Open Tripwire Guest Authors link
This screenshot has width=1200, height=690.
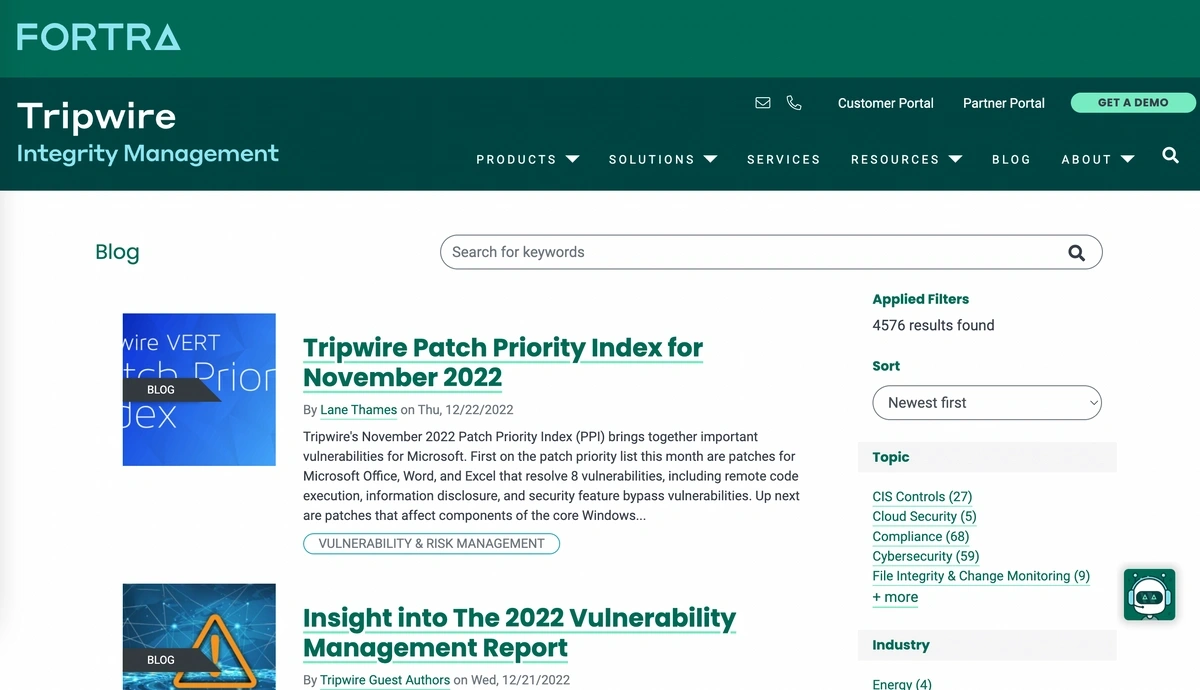point(385,680)
